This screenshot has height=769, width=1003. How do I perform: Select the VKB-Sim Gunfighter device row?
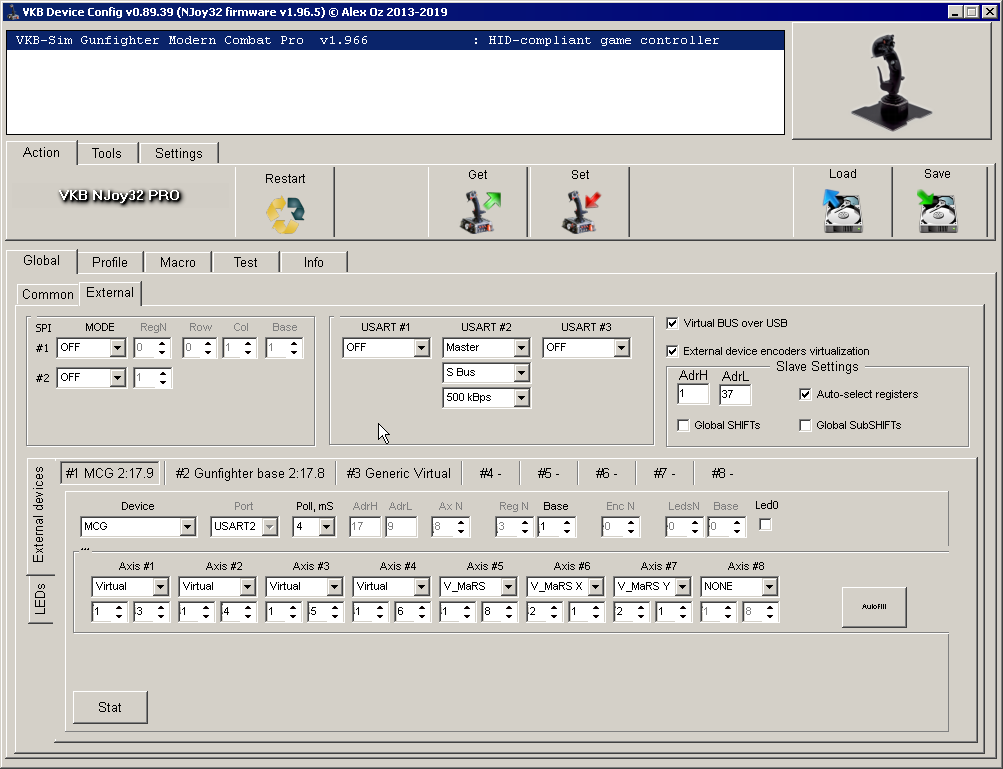coord(395,40)
